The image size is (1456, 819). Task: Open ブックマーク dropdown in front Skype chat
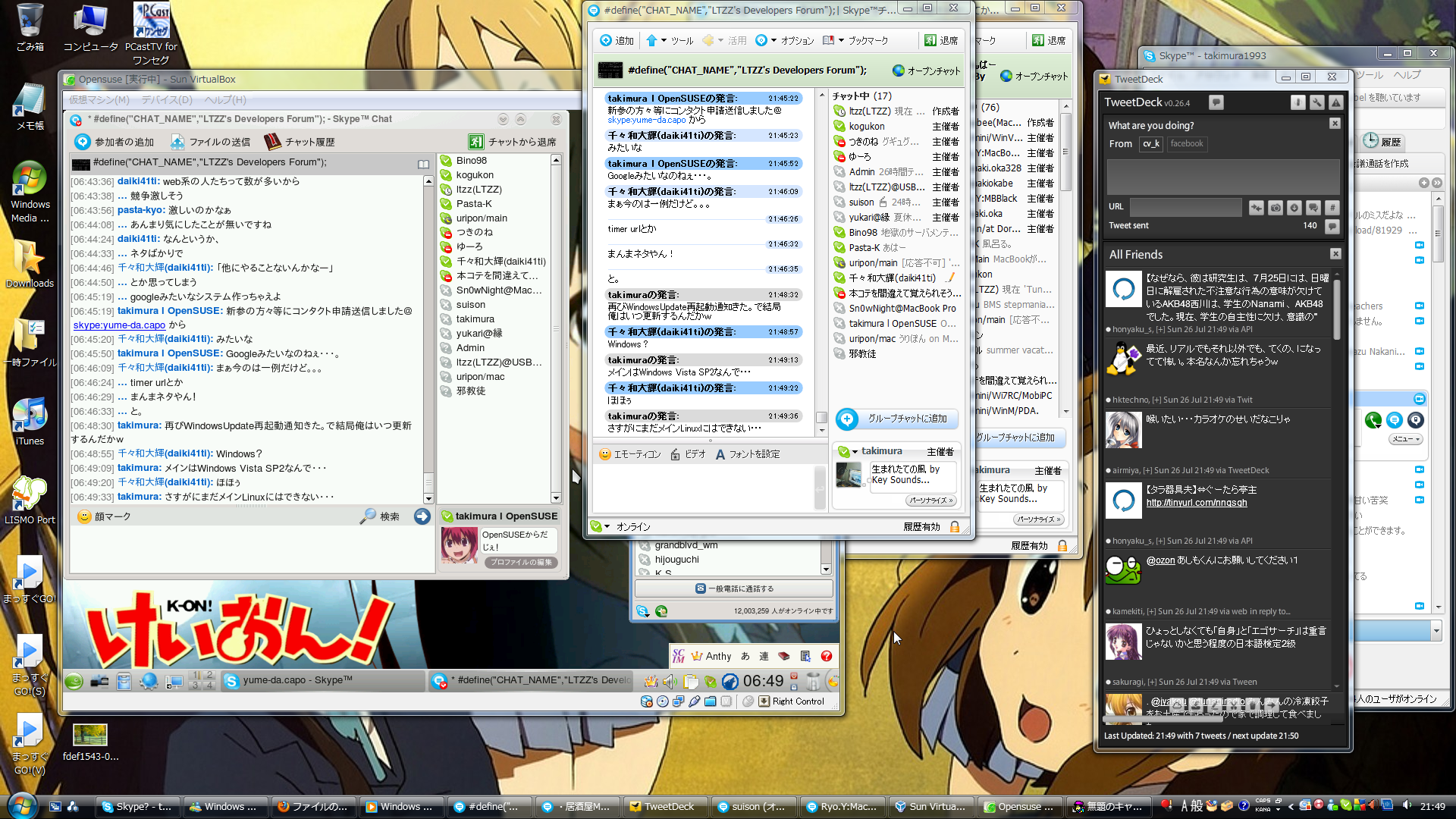click(855, 40)
